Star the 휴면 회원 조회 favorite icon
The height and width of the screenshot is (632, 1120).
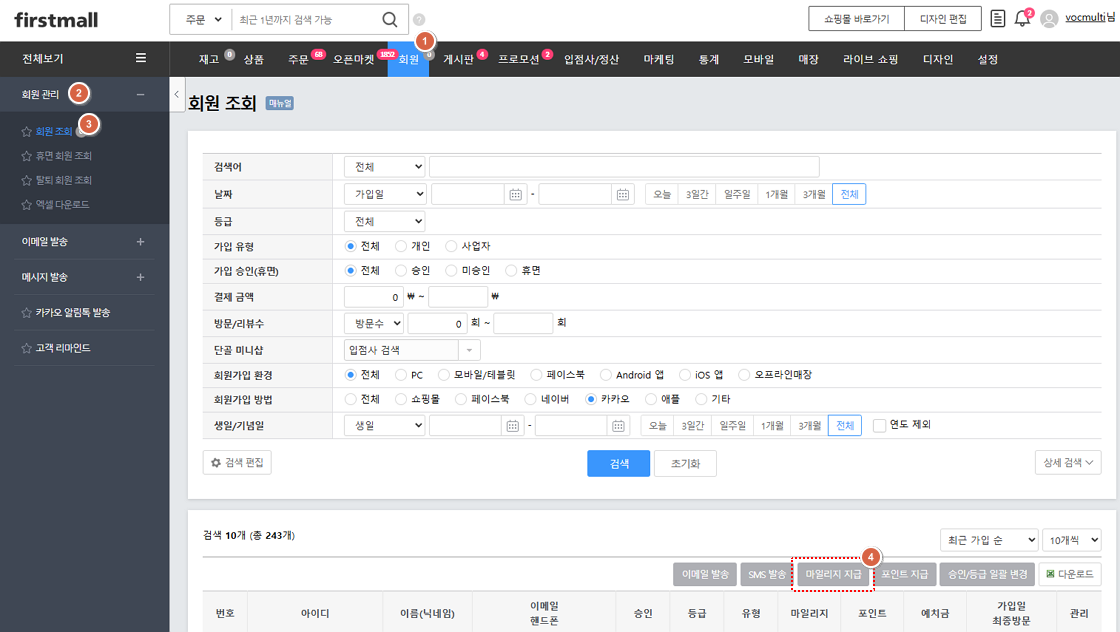click(26, 156)
